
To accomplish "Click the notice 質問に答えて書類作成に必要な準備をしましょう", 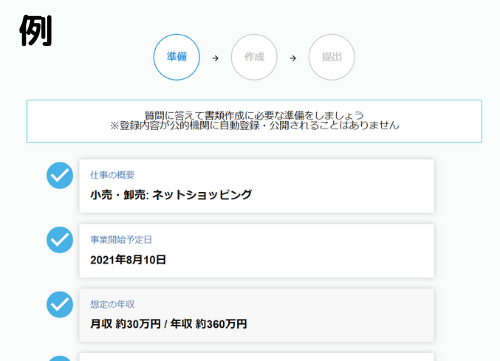I will click(x=254, y=115).
